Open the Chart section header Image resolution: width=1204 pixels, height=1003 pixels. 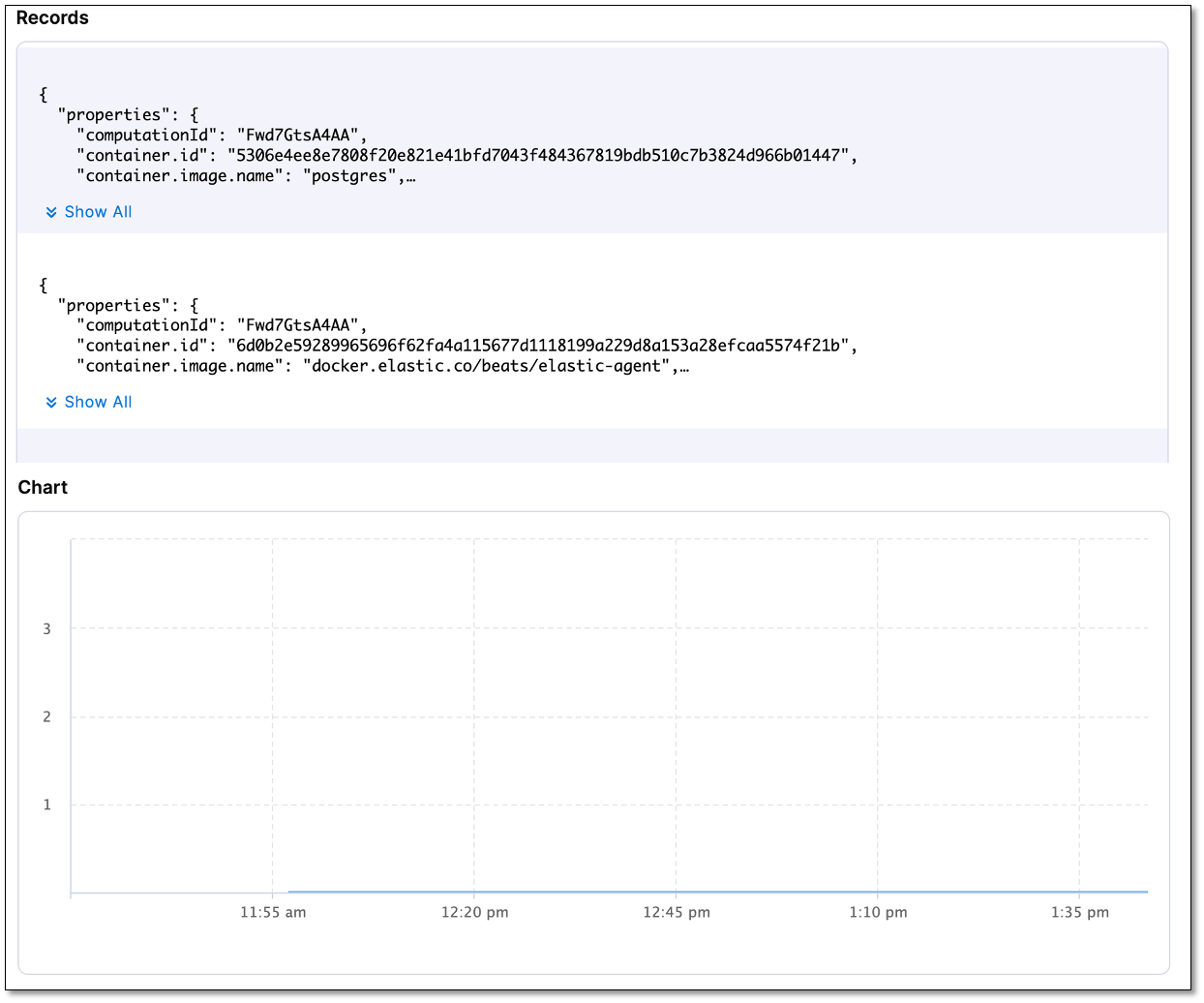(x=42, y=487)
